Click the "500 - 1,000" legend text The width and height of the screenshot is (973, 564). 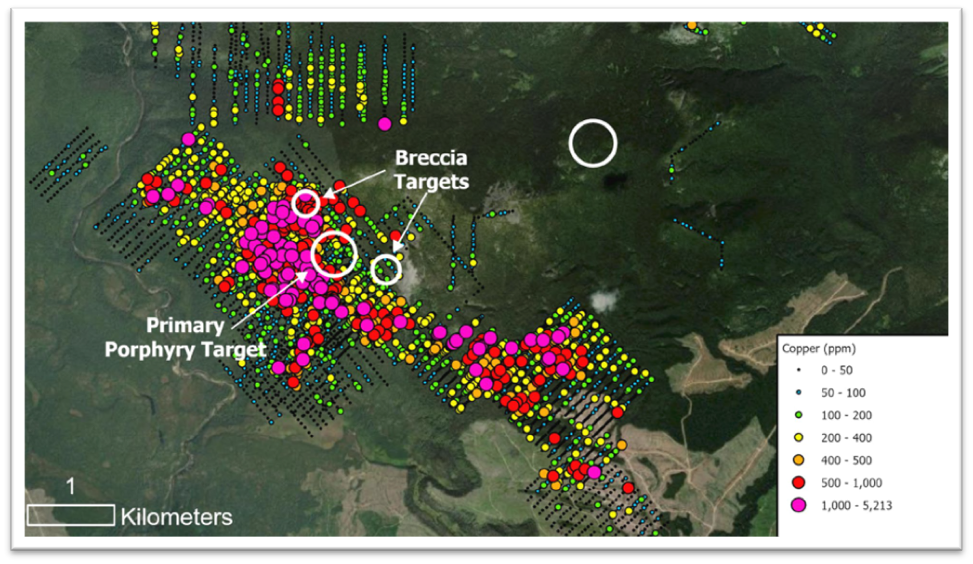click(853, 482)
